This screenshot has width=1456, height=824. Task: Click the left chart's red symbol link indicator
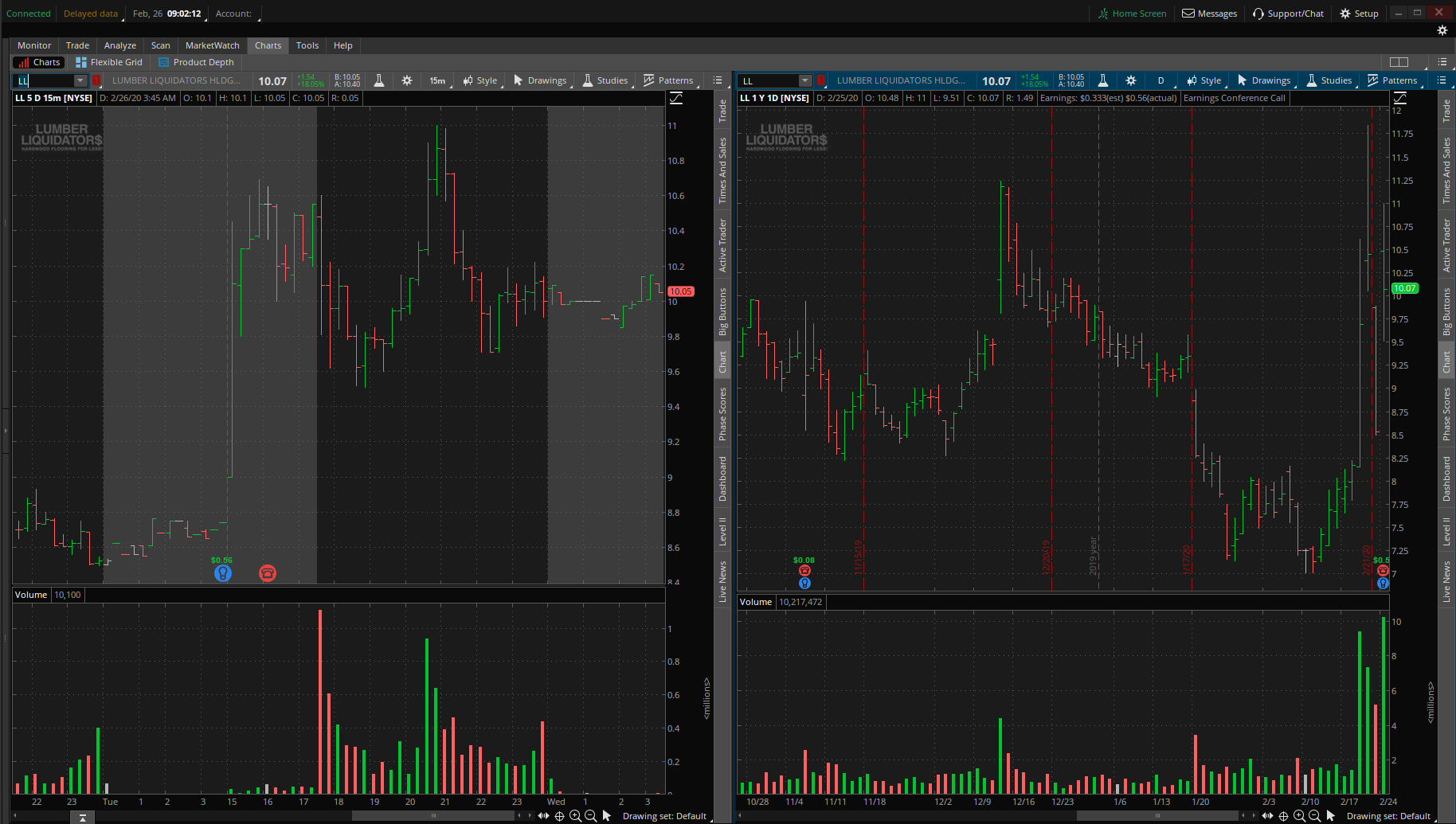coord(96,80)
